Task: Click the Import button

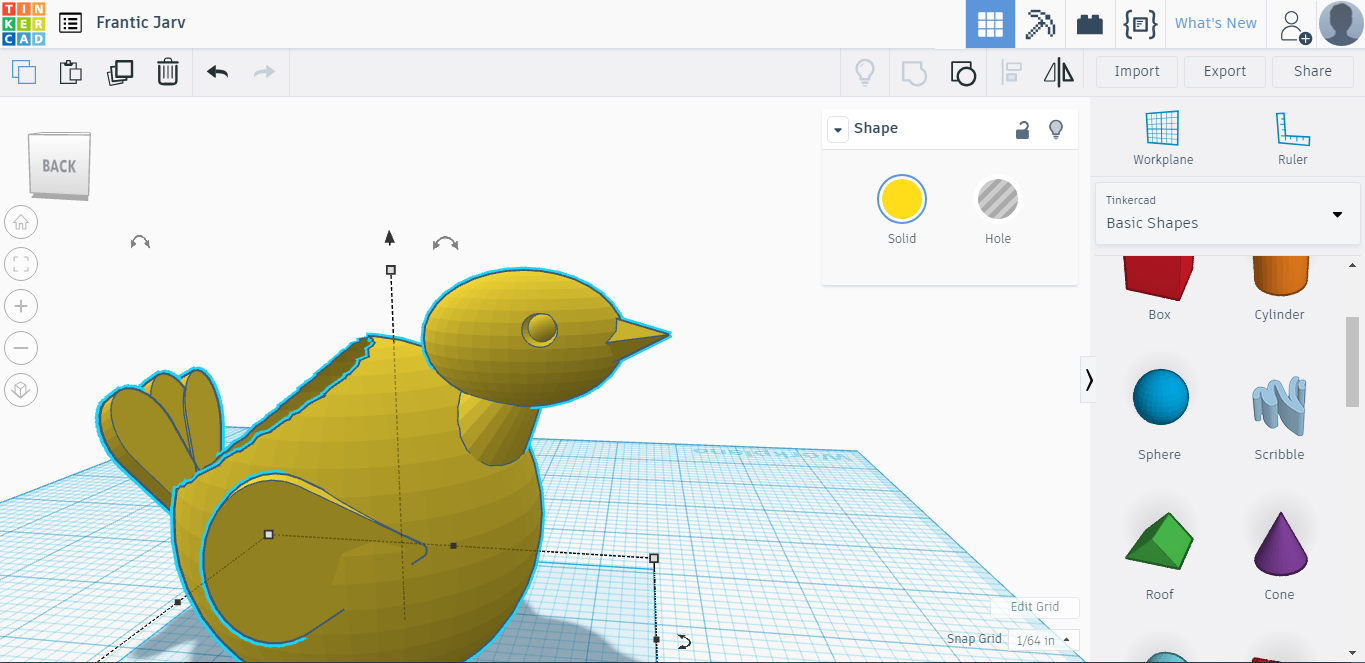Action: (1137, 71)
